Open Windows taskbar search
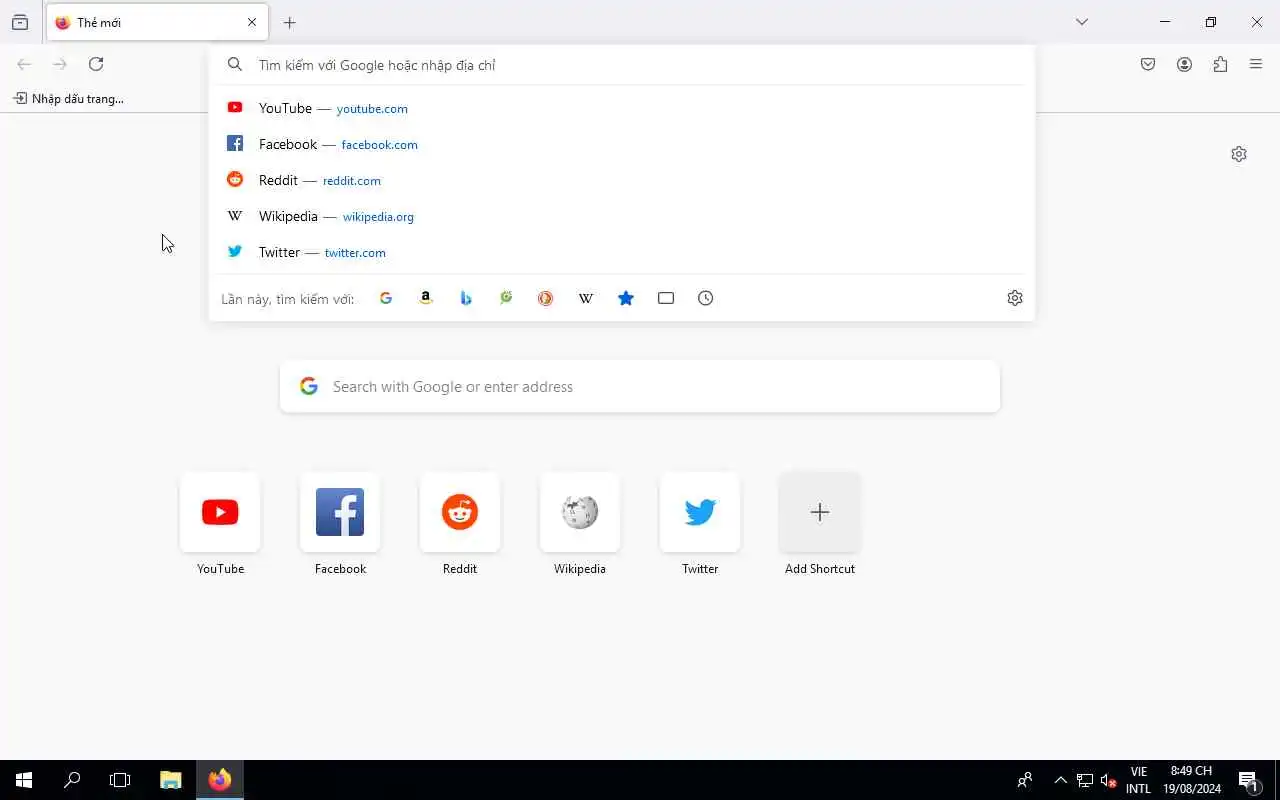1280x800 pixels. pos(72,780)
